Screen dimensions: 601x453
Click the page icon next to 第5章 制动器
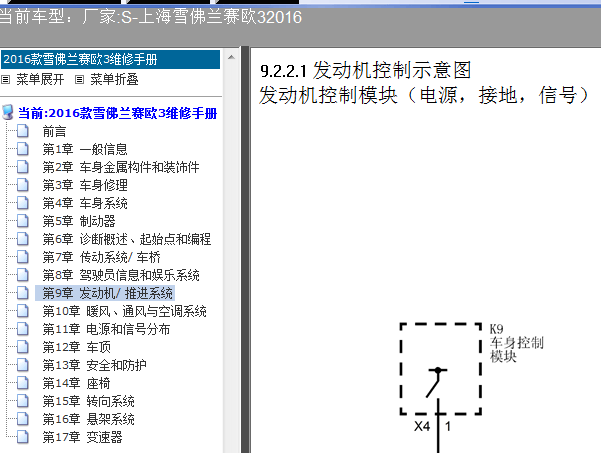23,221
